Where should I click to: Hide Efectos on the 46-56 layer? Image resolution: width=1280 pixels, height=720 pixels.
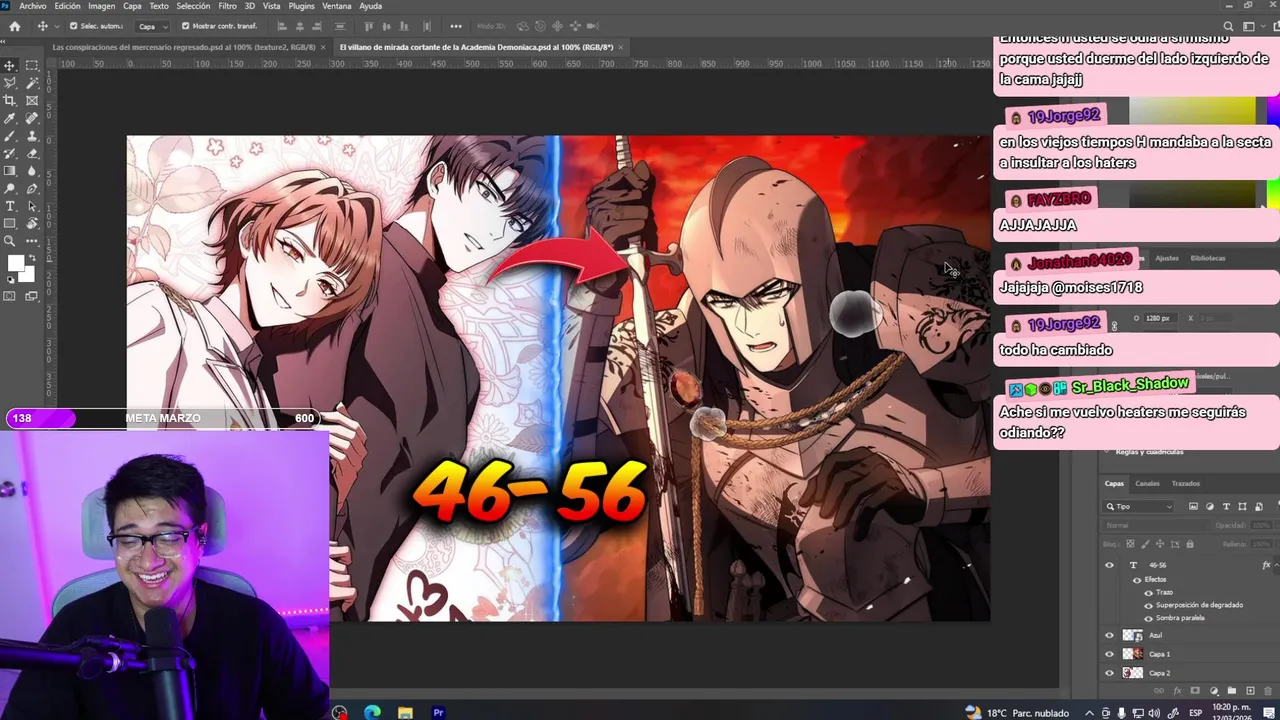coord(1137,580)
